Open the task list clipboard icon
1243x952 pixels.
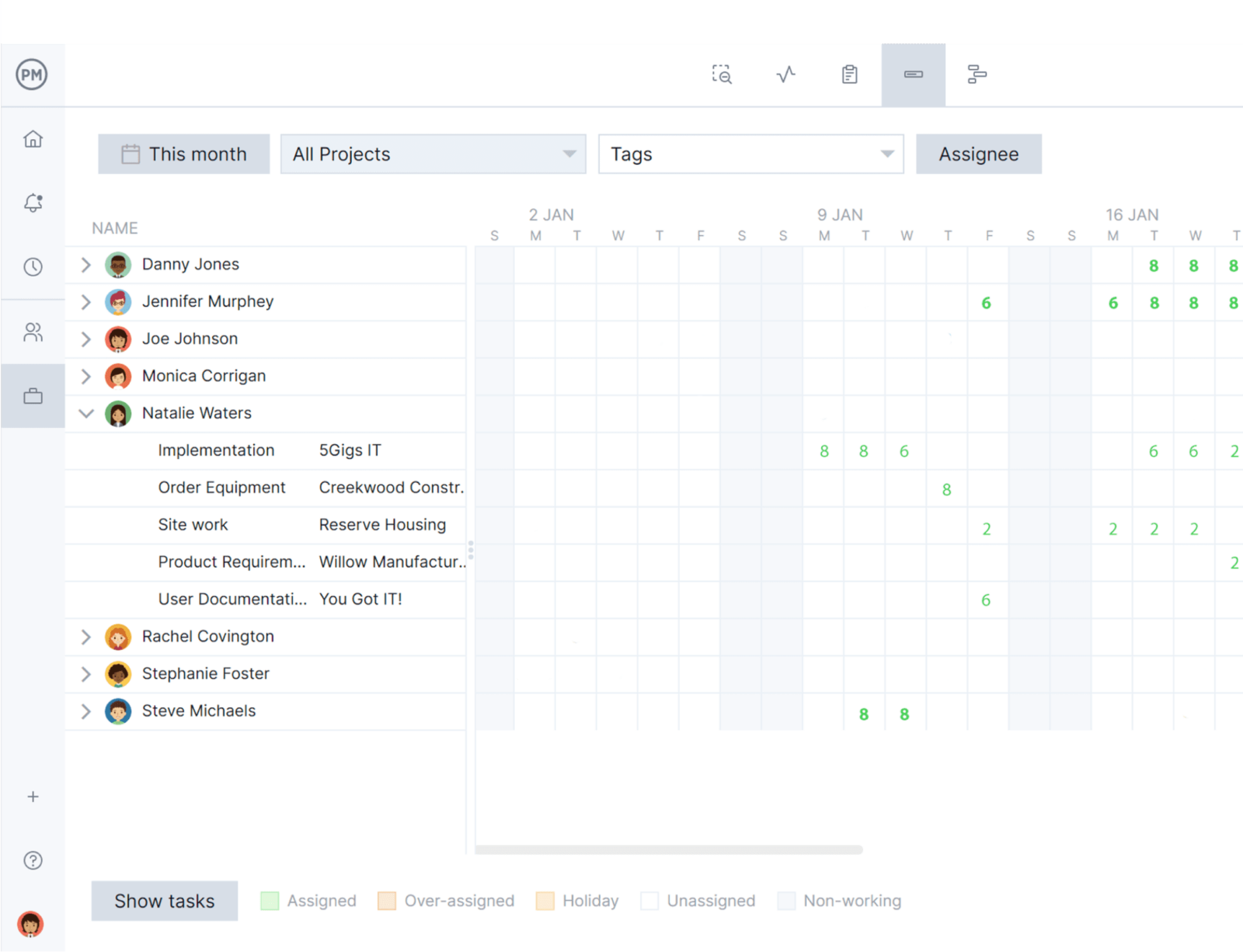pyautogui.click(x=849, y=74)
